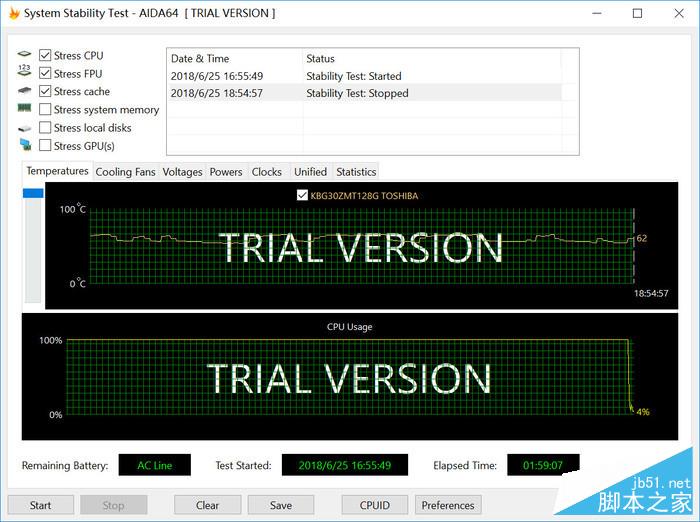Uncheck Stress FPU
Viewport: 700px width, 522px height.
pos(45,73)
